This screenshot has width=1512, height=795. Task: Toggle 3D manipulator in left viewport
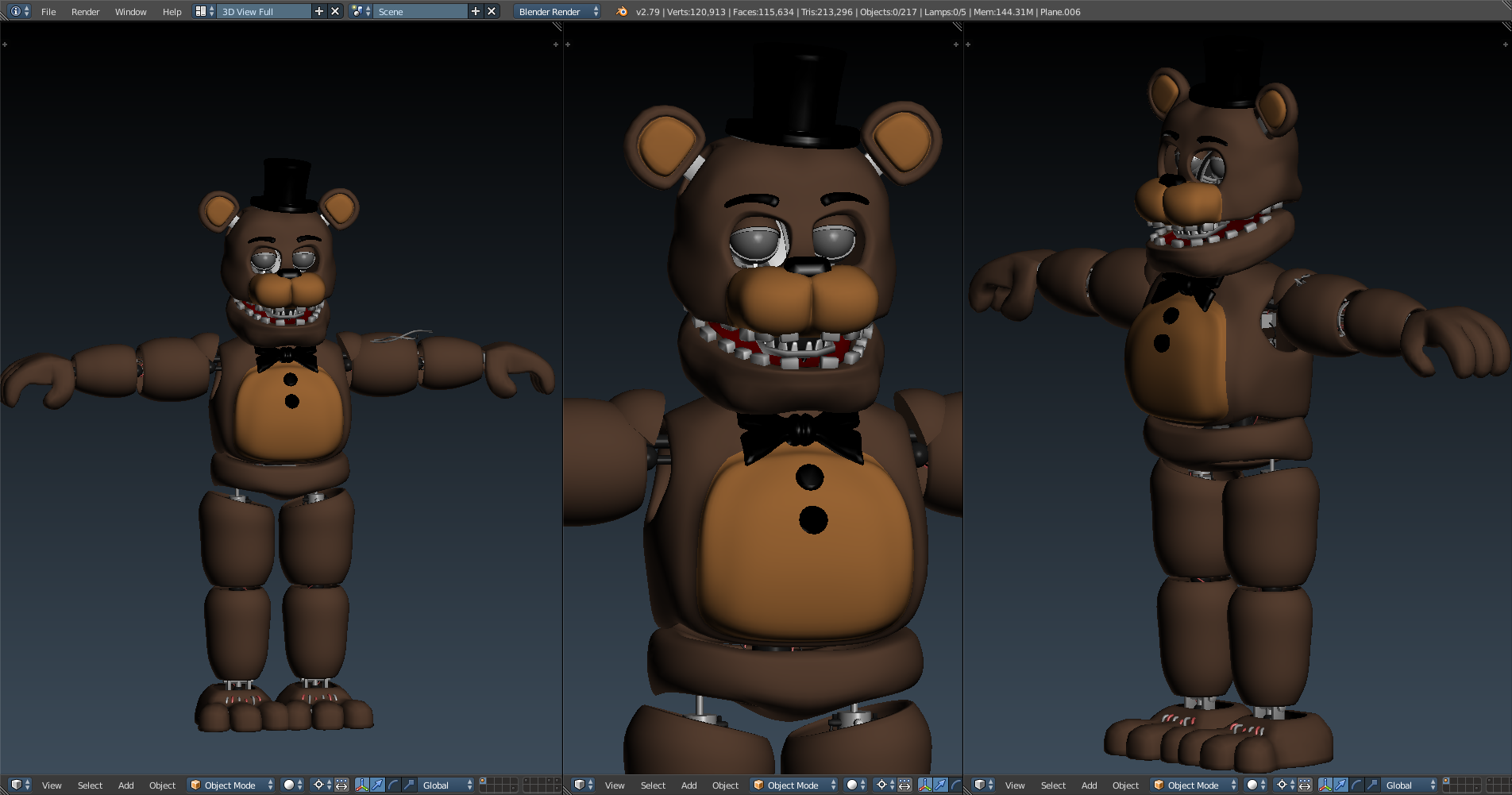(x=362, y=785)
